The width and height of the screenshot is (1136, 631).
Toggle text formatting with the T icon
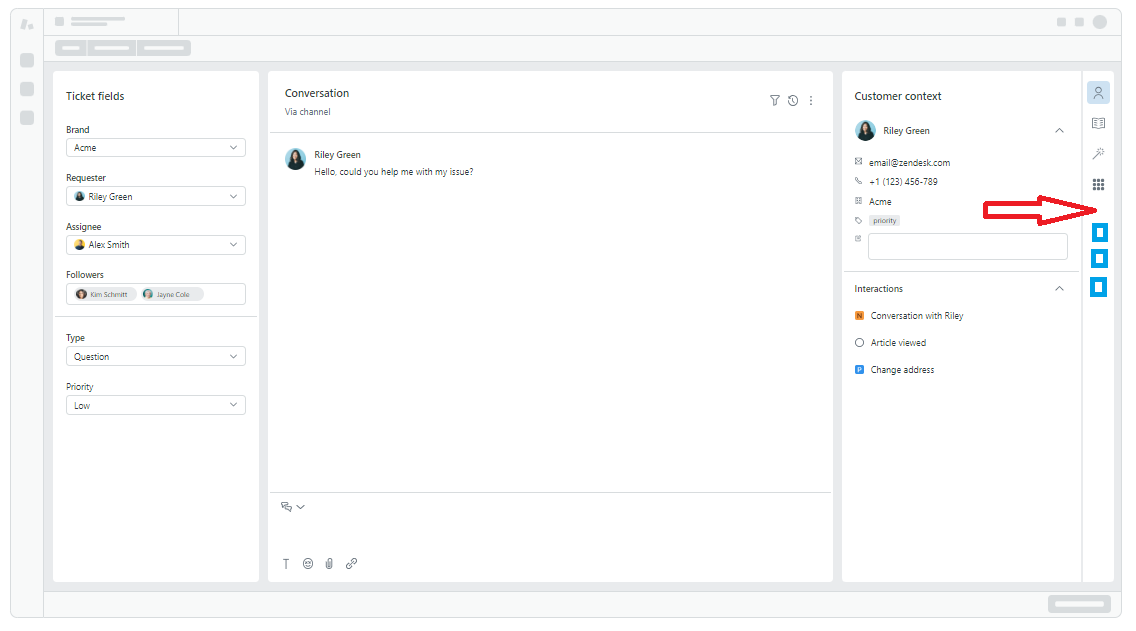click(286, 564)
